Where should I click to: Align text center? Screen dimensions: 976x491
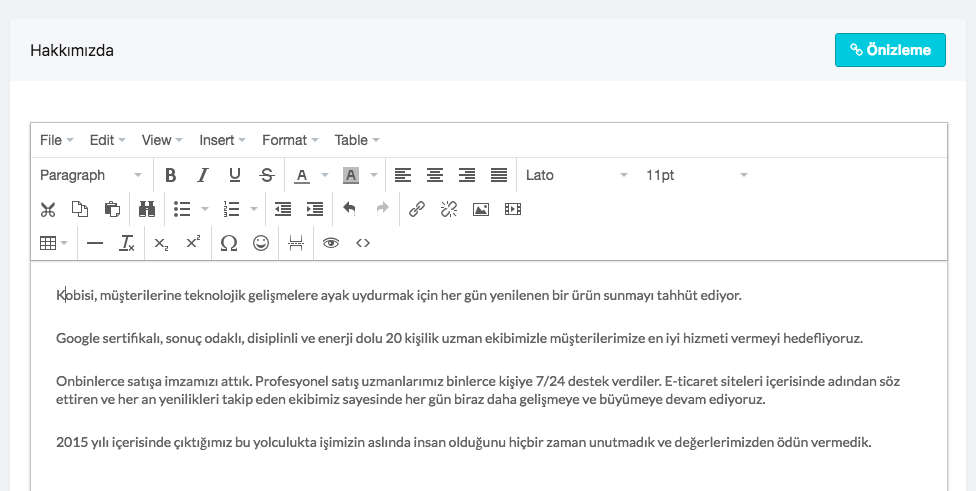coord(434,175)
